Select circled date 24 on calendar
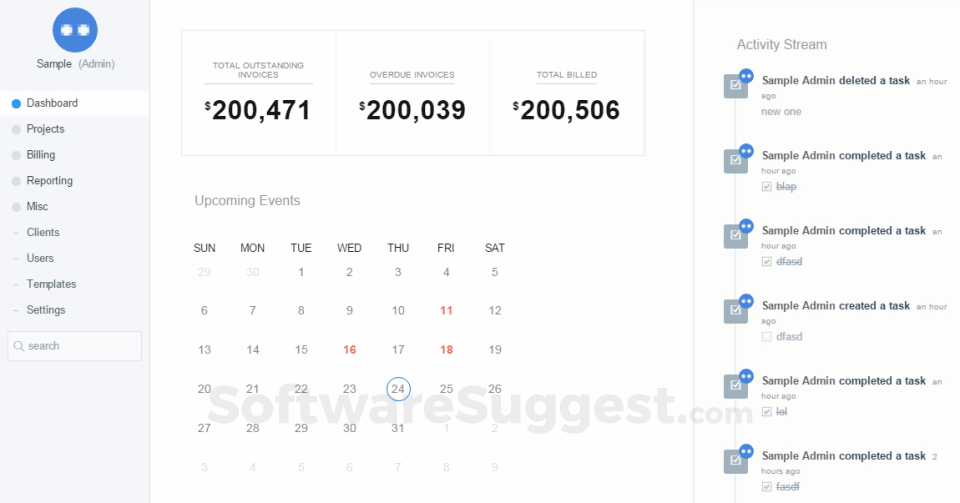The width and height of the screenshot is (960, 503). [x=398, y=389]
